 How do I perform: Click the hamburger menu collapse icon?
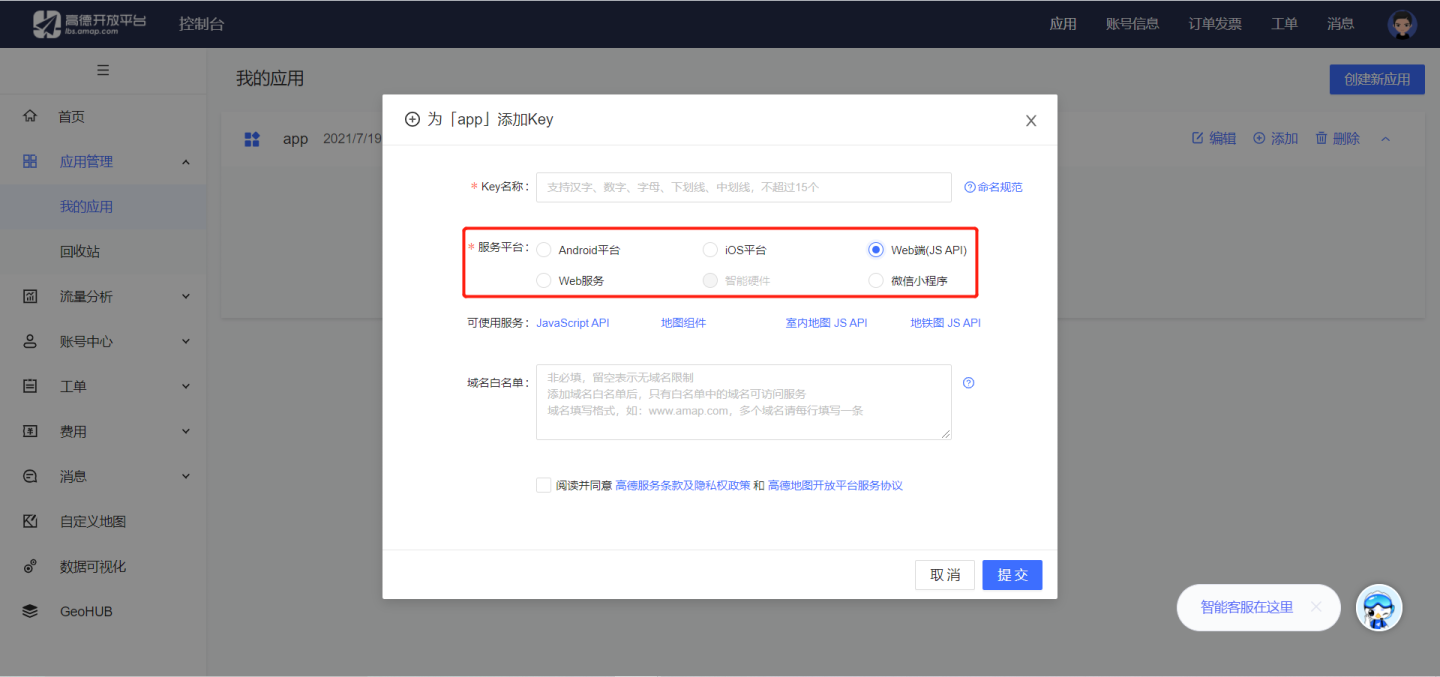103,70
